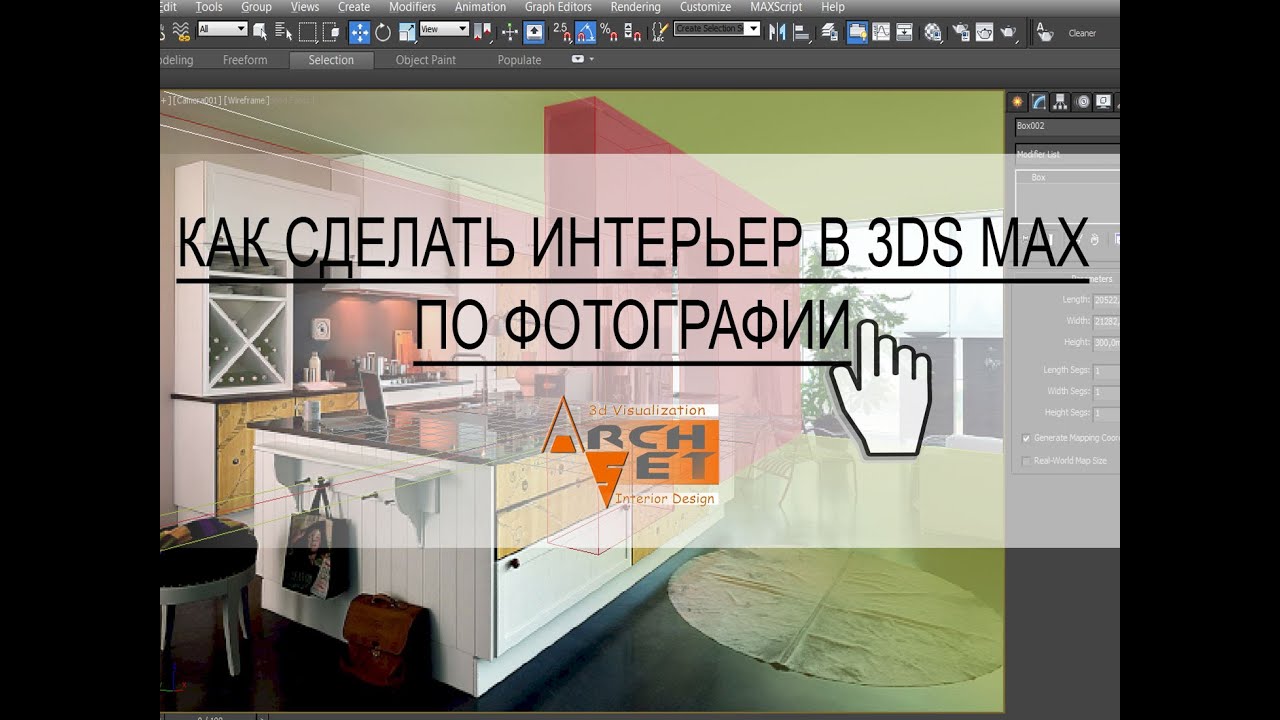Toggle the Ribbon display icon

857,32
